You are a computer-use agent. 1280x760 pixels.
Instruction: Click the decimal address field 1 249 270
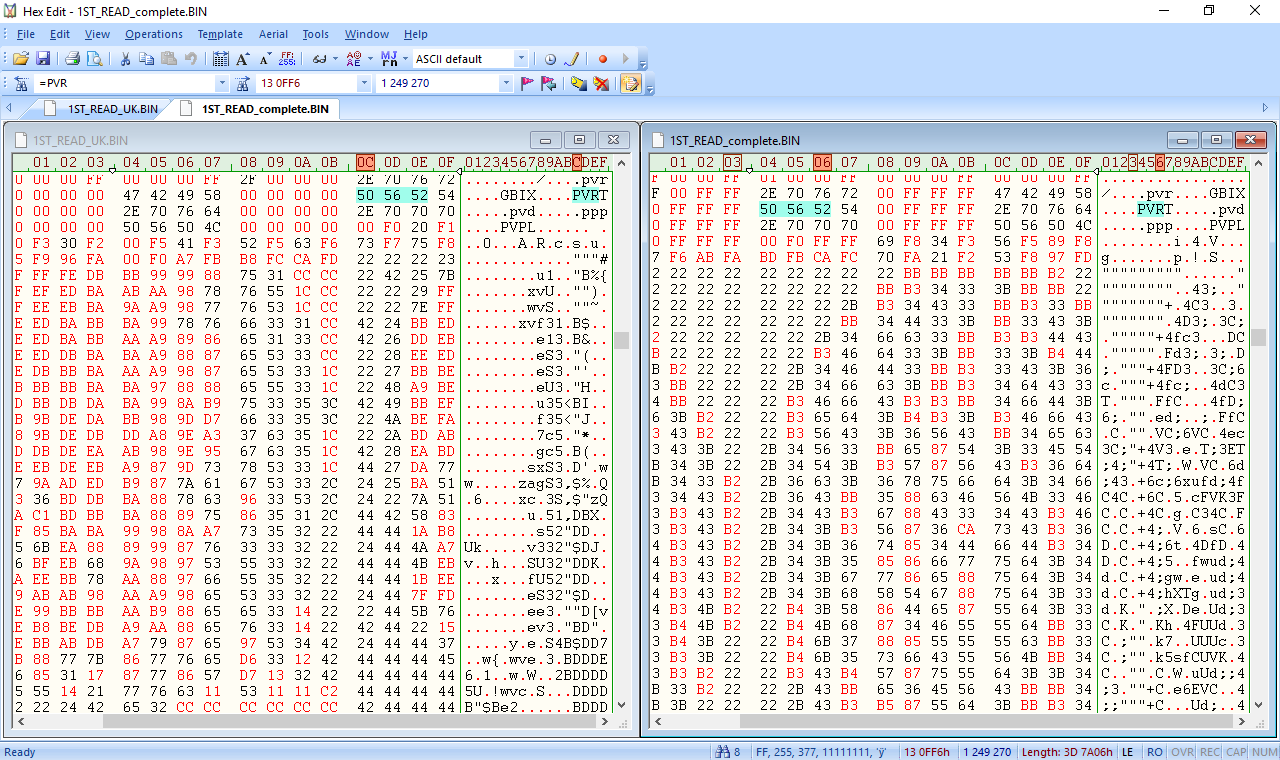pyautogui.click(x=437, y=83)
